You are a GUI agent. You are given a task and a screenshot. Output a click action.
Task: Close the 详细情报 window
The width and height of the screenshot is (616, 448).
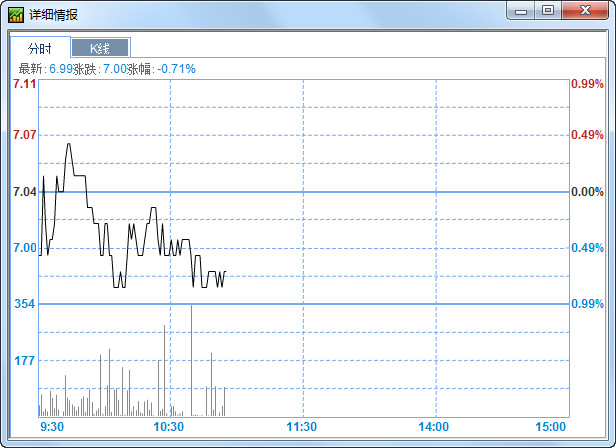585,11
